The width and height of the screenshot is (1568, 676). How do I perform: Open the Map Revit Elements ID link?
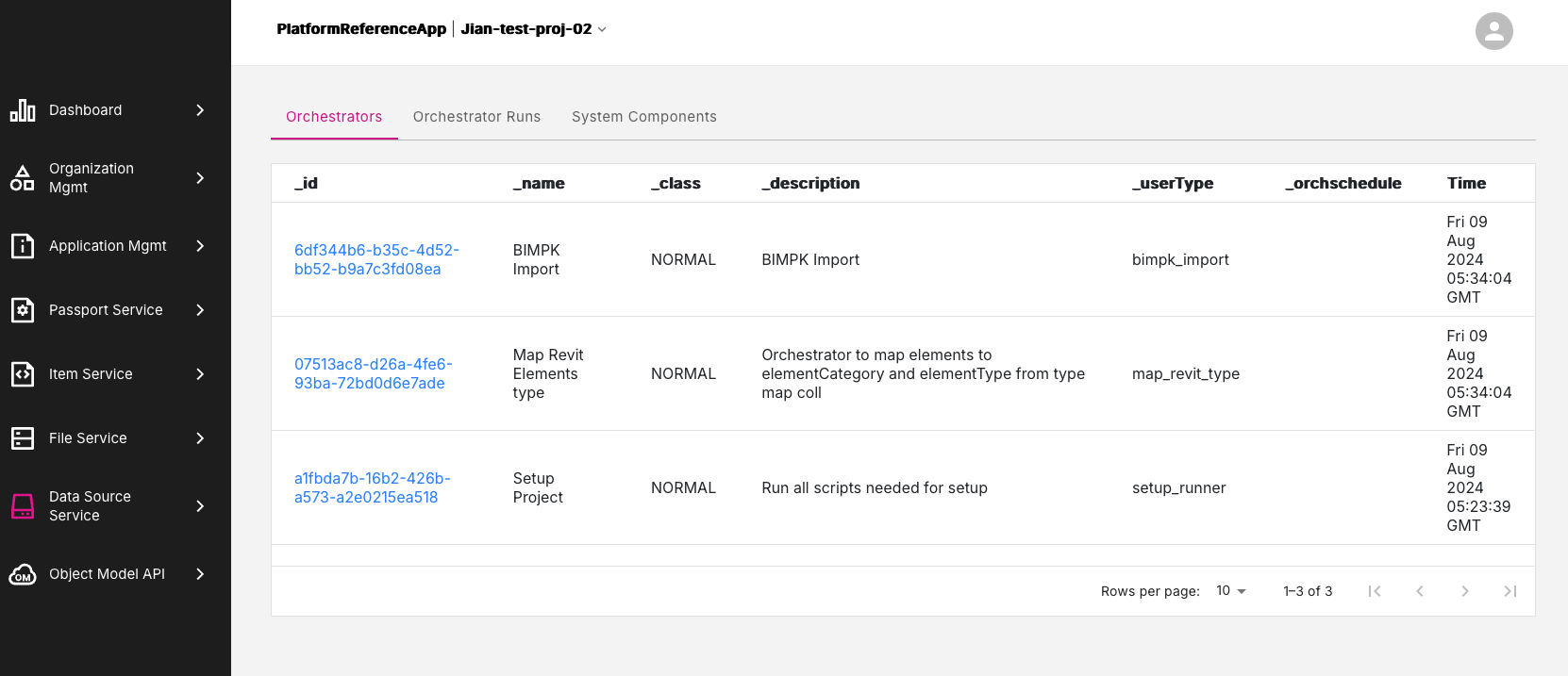pos(373,373)
